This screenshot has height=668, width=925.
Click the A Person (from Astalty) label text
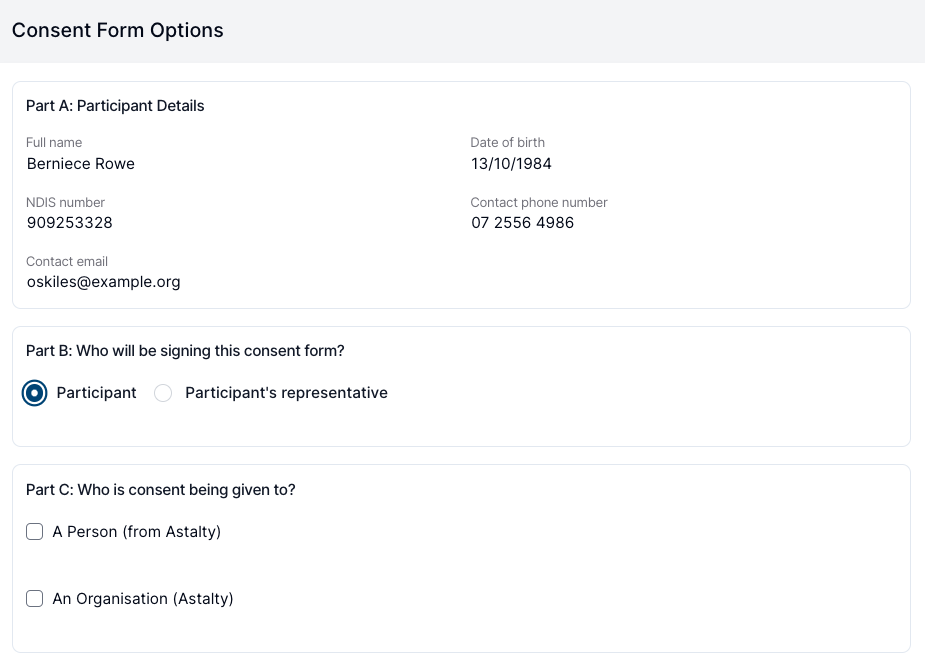[137, 532]
